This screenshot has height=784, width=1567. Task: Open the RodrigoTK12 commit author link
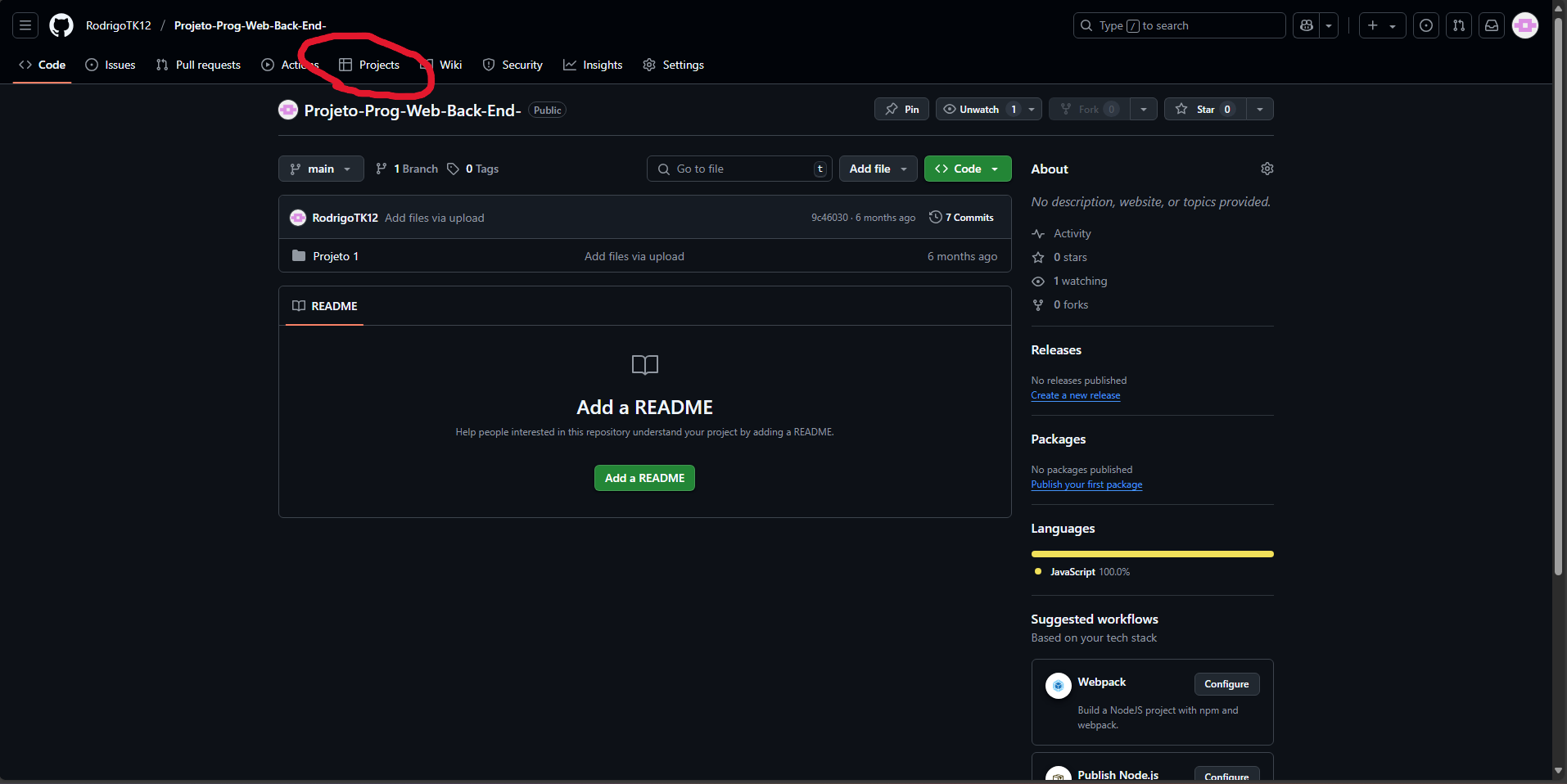point(345,218)
